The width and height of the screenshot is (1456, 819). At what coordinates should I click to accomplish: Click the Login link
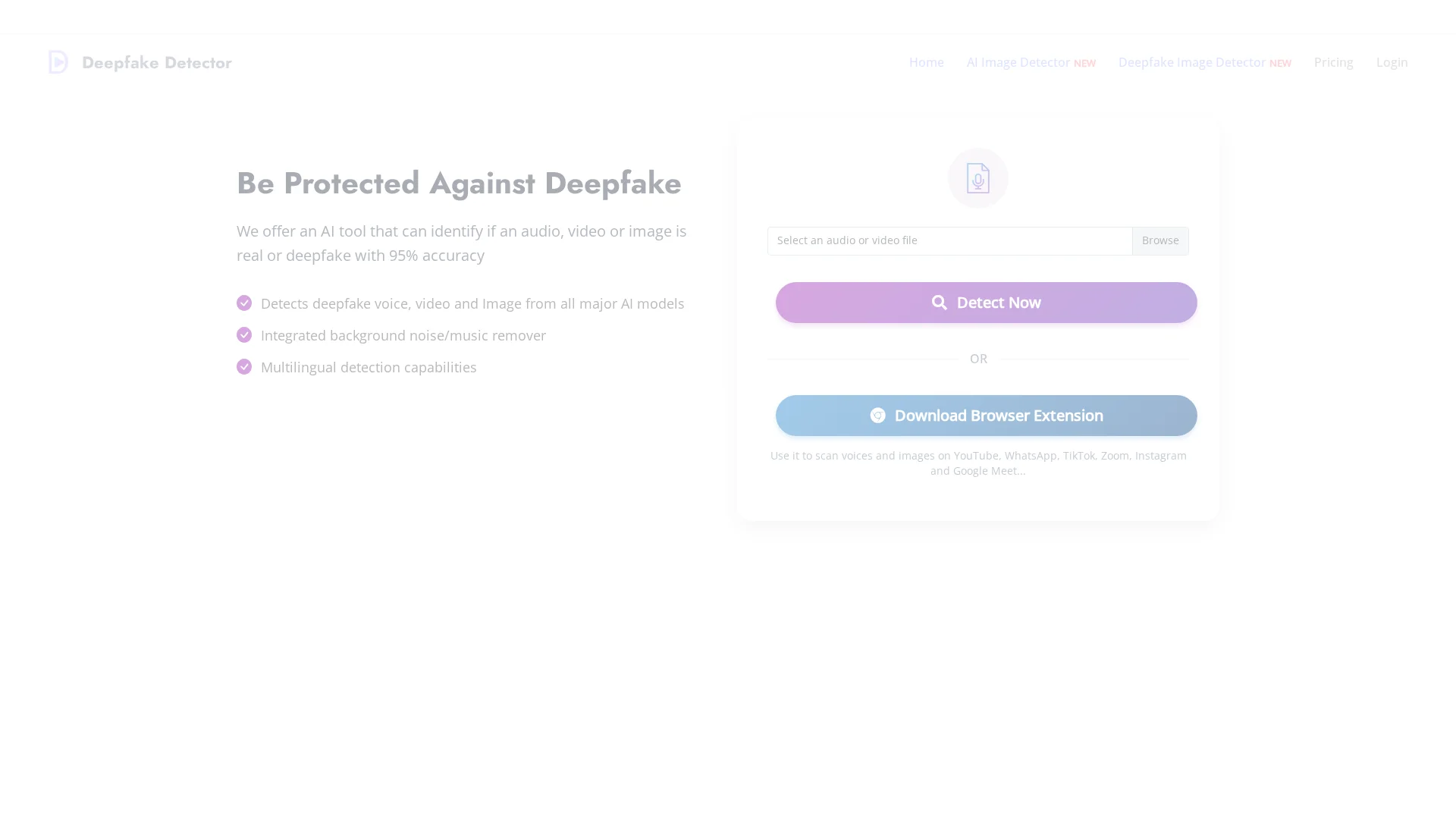point(1392,62)
